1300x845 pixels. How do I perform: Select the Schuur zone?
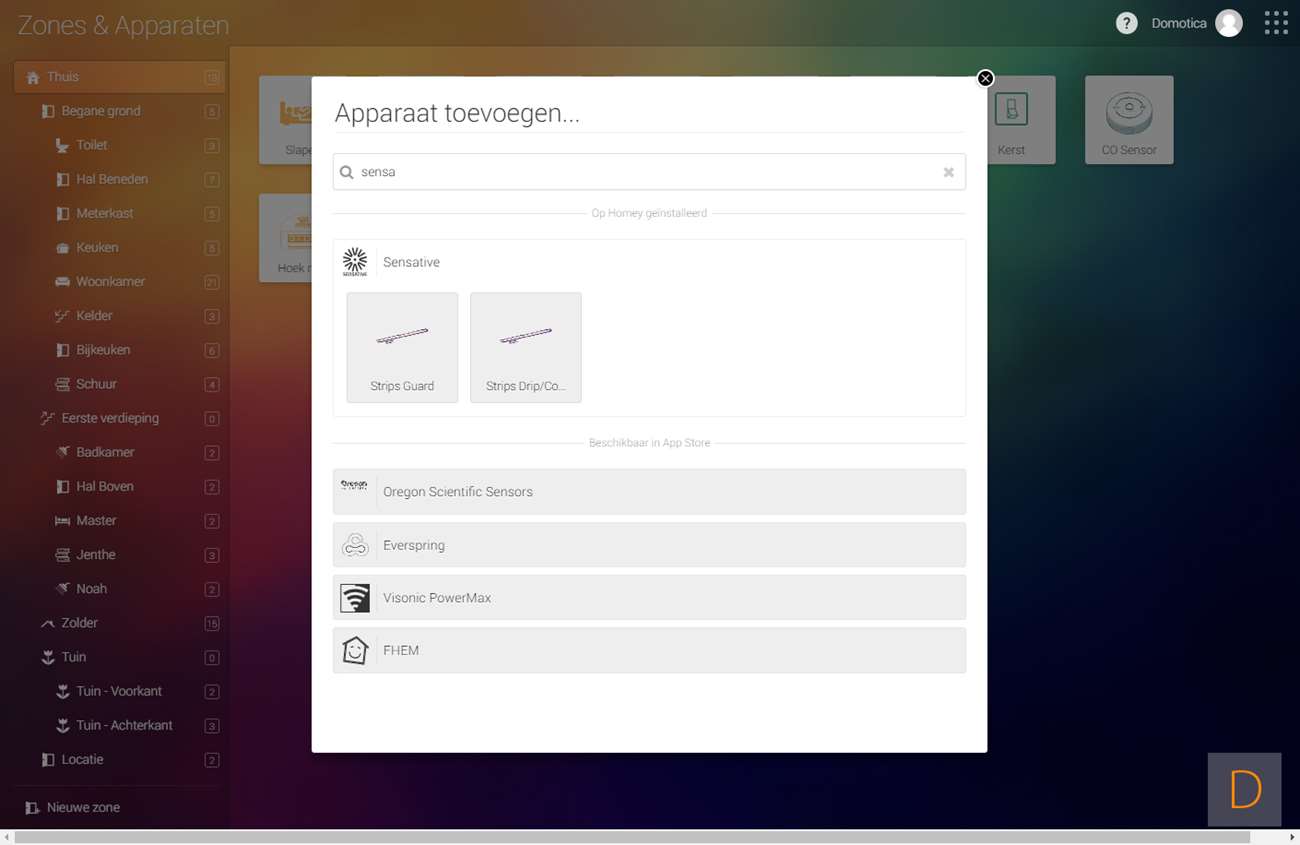point(119,384)
